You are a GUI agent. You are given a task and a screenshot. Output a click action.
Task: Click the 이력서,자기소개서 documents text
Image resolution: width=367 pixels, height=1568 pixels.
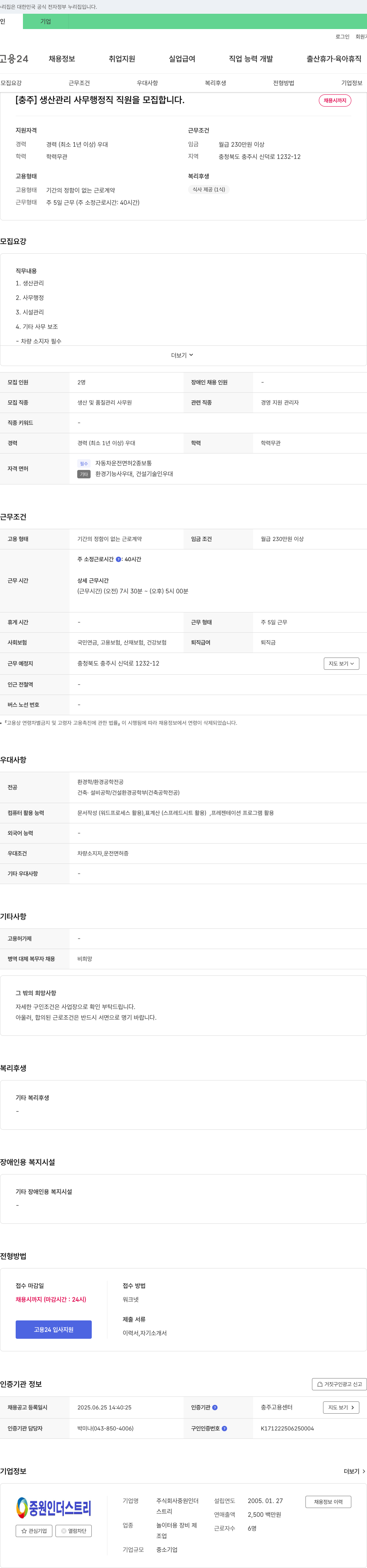(x=144, y=1333)
